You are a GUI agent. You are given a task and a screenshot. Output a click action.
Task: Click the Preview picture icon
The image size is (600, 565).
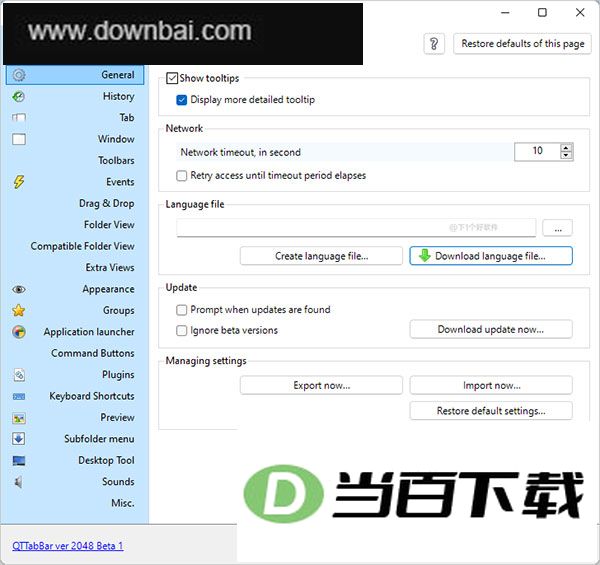19,418
